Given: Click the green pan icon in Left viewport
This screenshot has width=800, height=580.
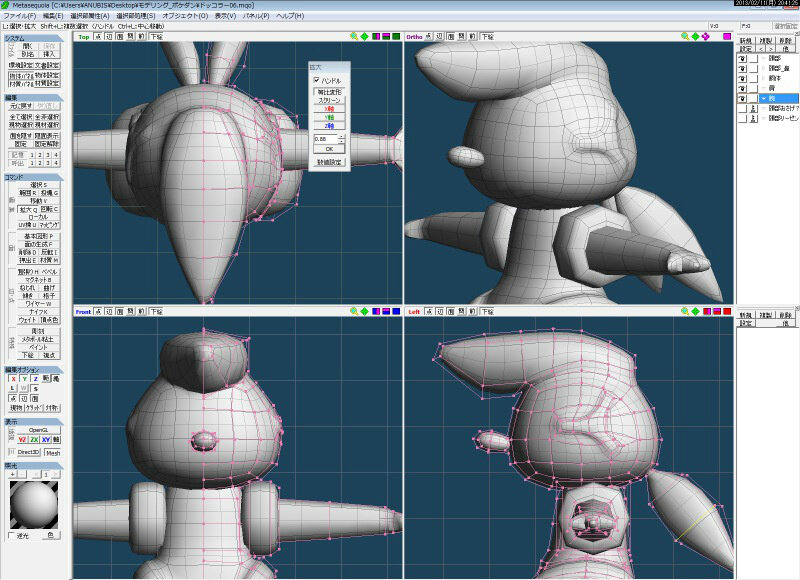Looking at the screenshot, I should (x=695, y=311).
